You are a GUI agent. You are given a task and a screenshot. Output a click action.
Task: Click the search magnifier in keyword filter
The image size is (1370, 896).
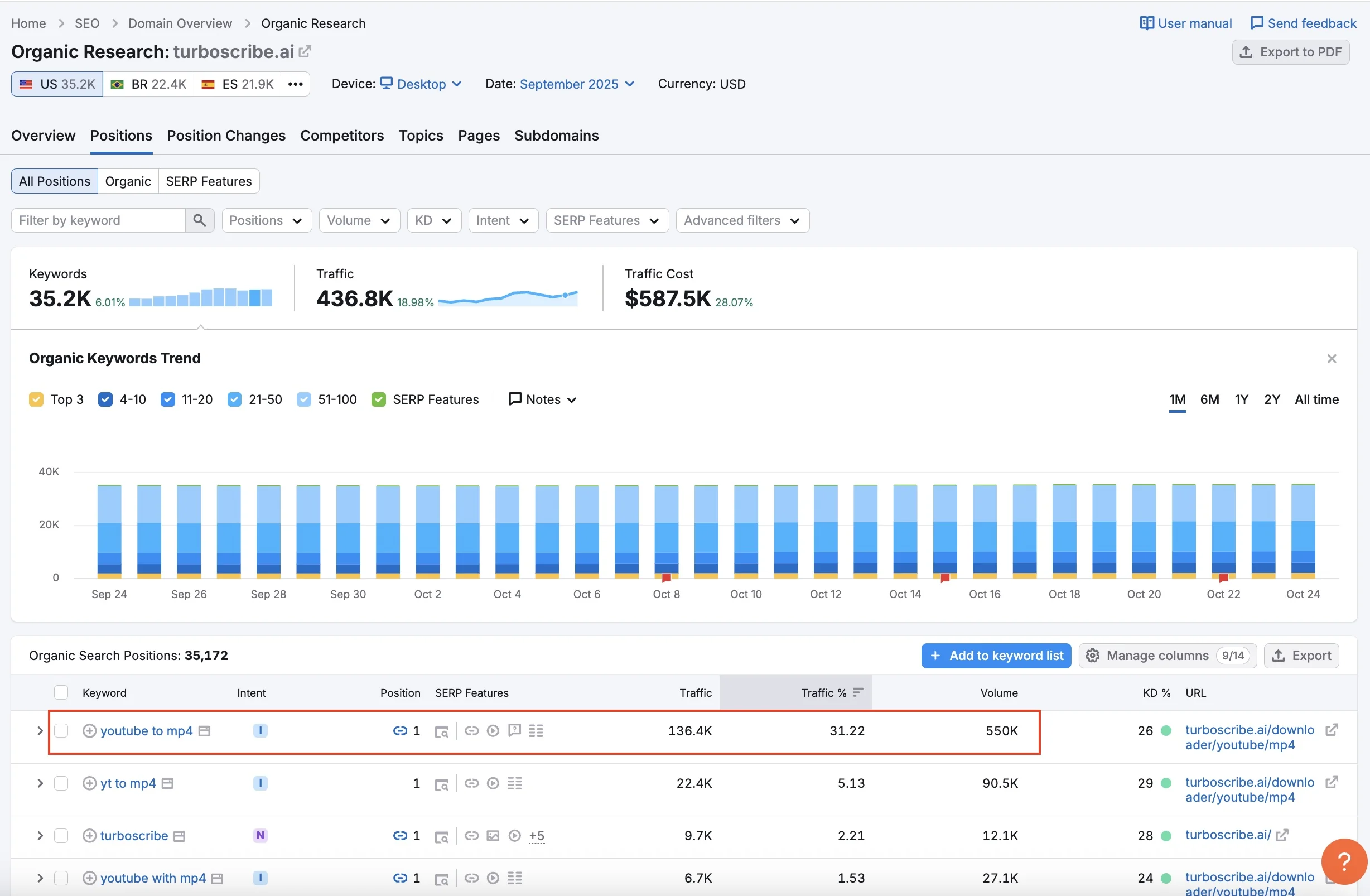click(x=199, y=220)
